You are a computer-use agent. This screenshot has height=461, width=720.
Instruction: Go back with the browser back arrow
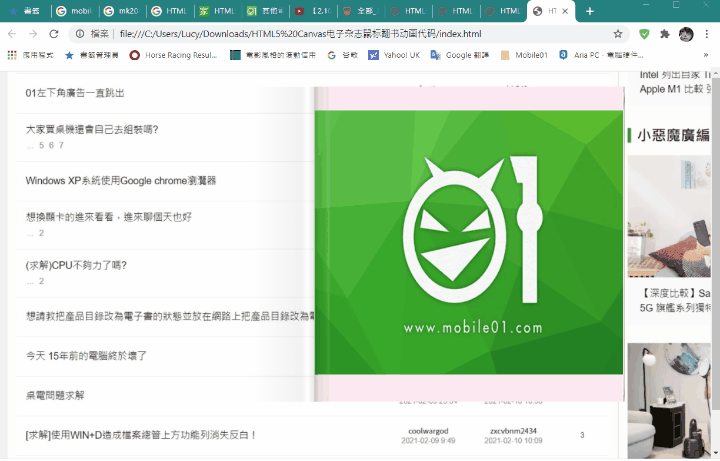coord(12,34)
